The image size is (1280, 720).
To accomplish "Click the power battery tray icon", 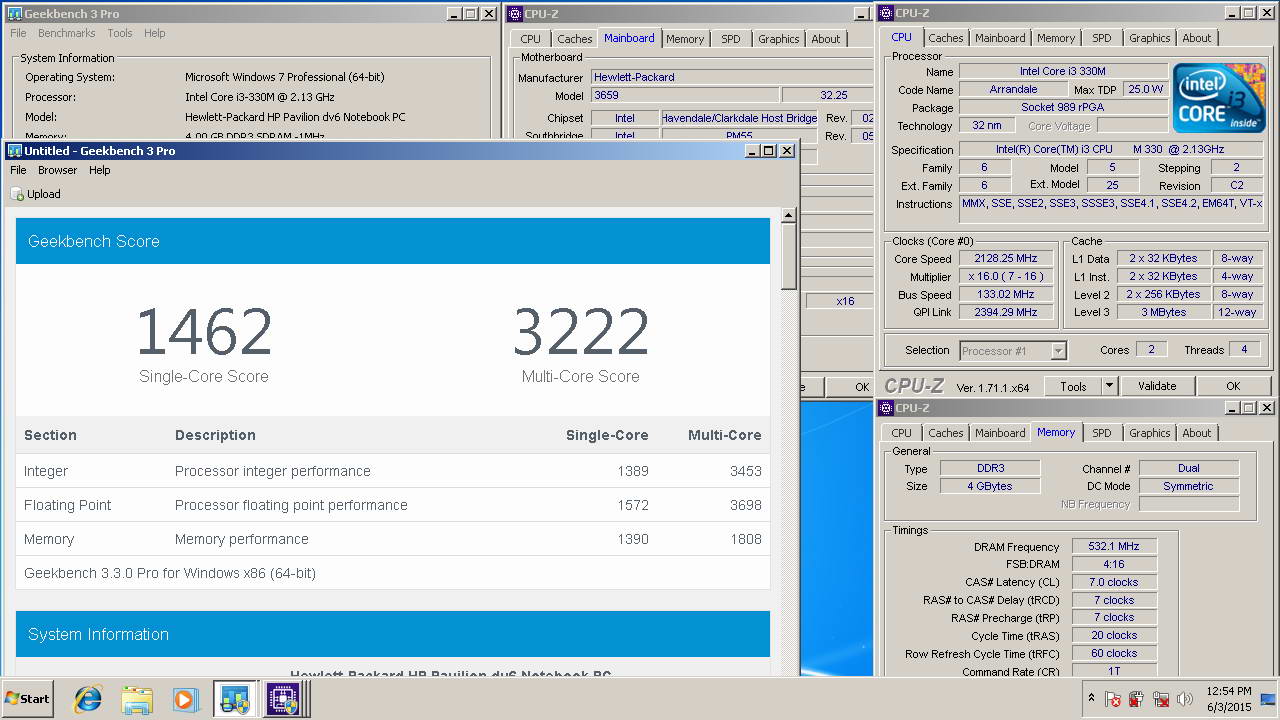I will tap(1137, 699).
